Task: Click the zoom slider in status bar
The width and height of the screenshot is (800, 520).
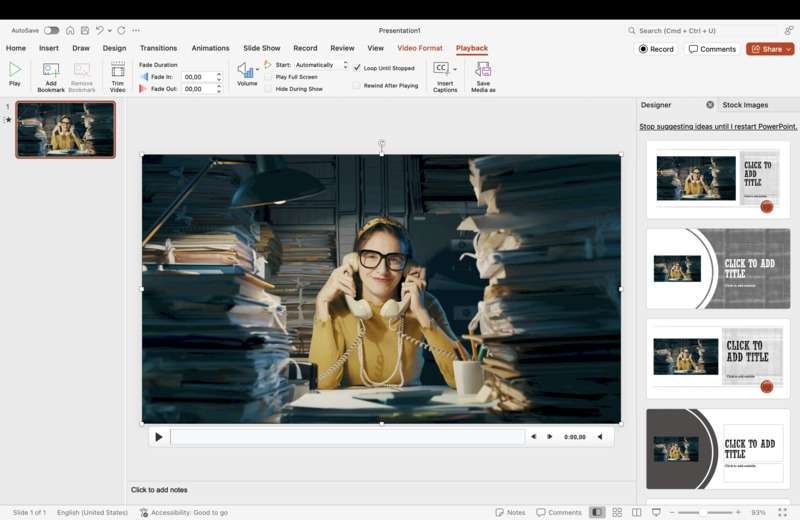Action: pyautogui.click(x=705, y=512)
